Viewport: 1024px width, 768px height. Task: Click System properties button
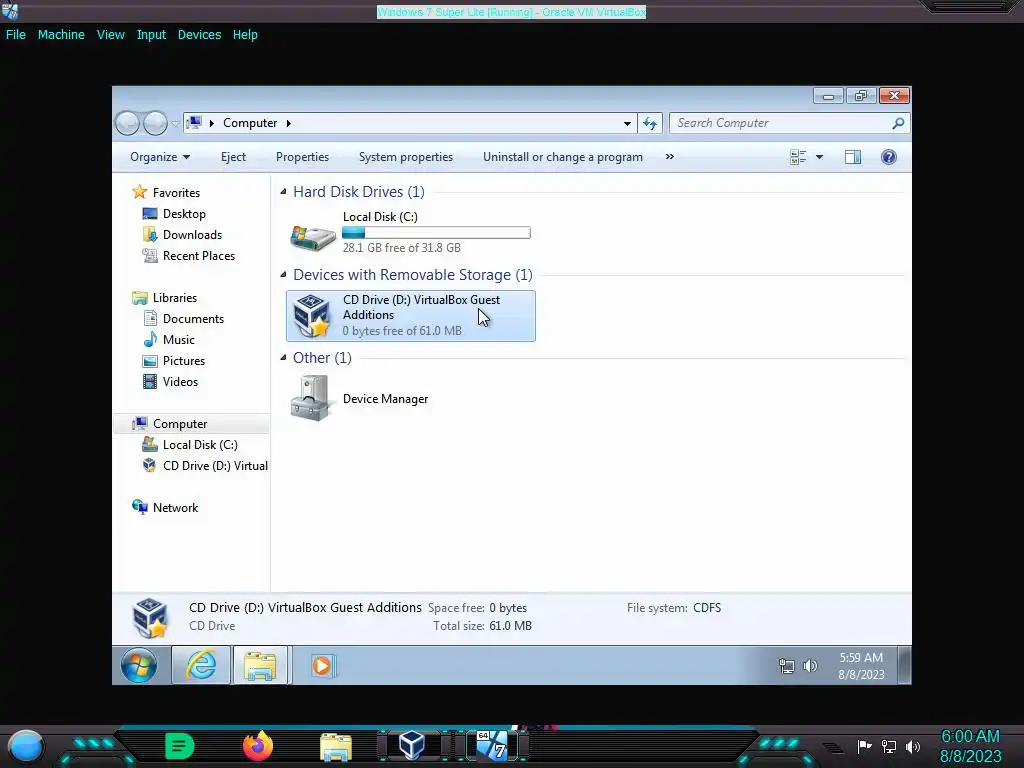(406, 157)
